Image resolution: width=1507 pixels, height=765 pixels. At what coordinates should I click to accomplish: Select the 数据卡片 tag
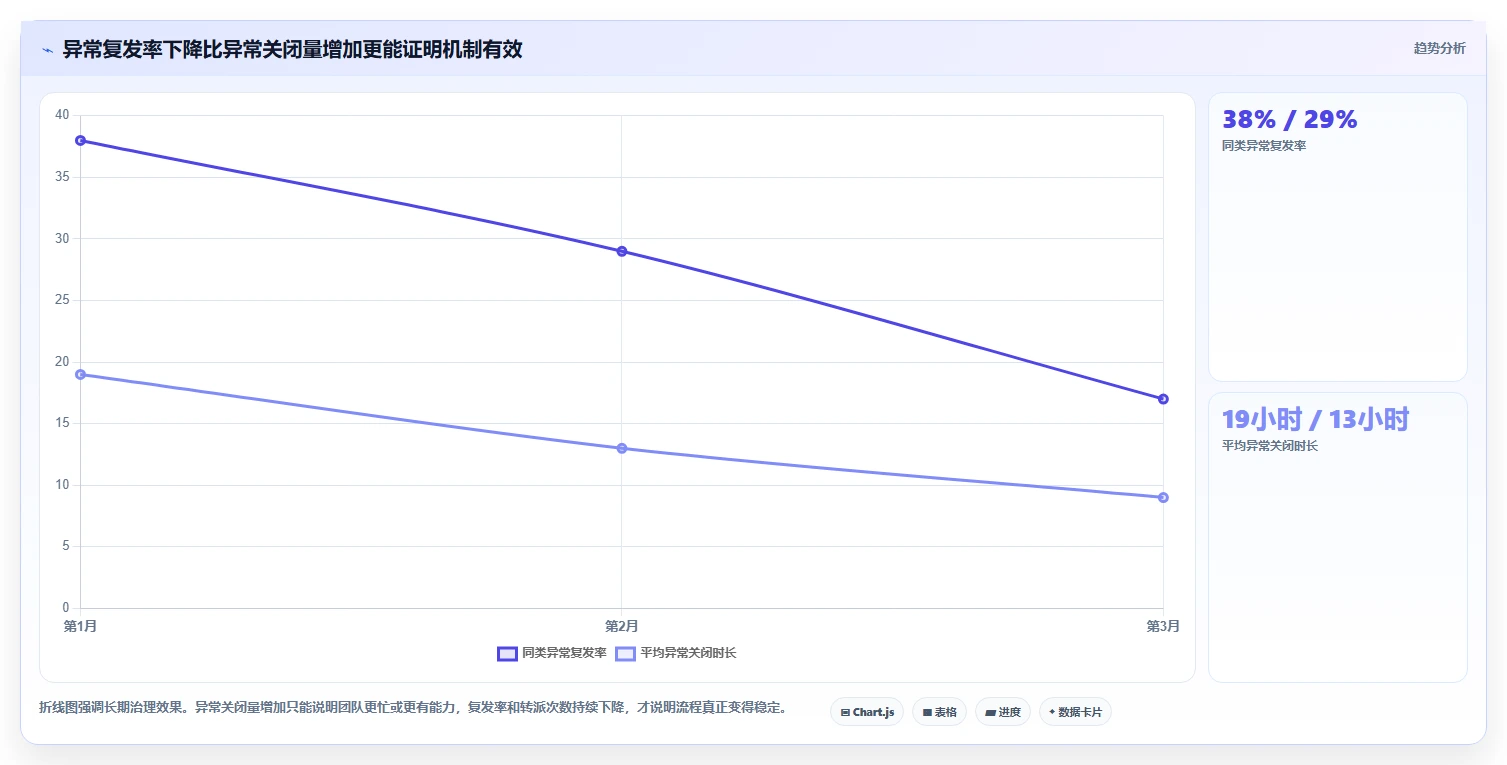pyautogui.click(x=1075, y=712)
